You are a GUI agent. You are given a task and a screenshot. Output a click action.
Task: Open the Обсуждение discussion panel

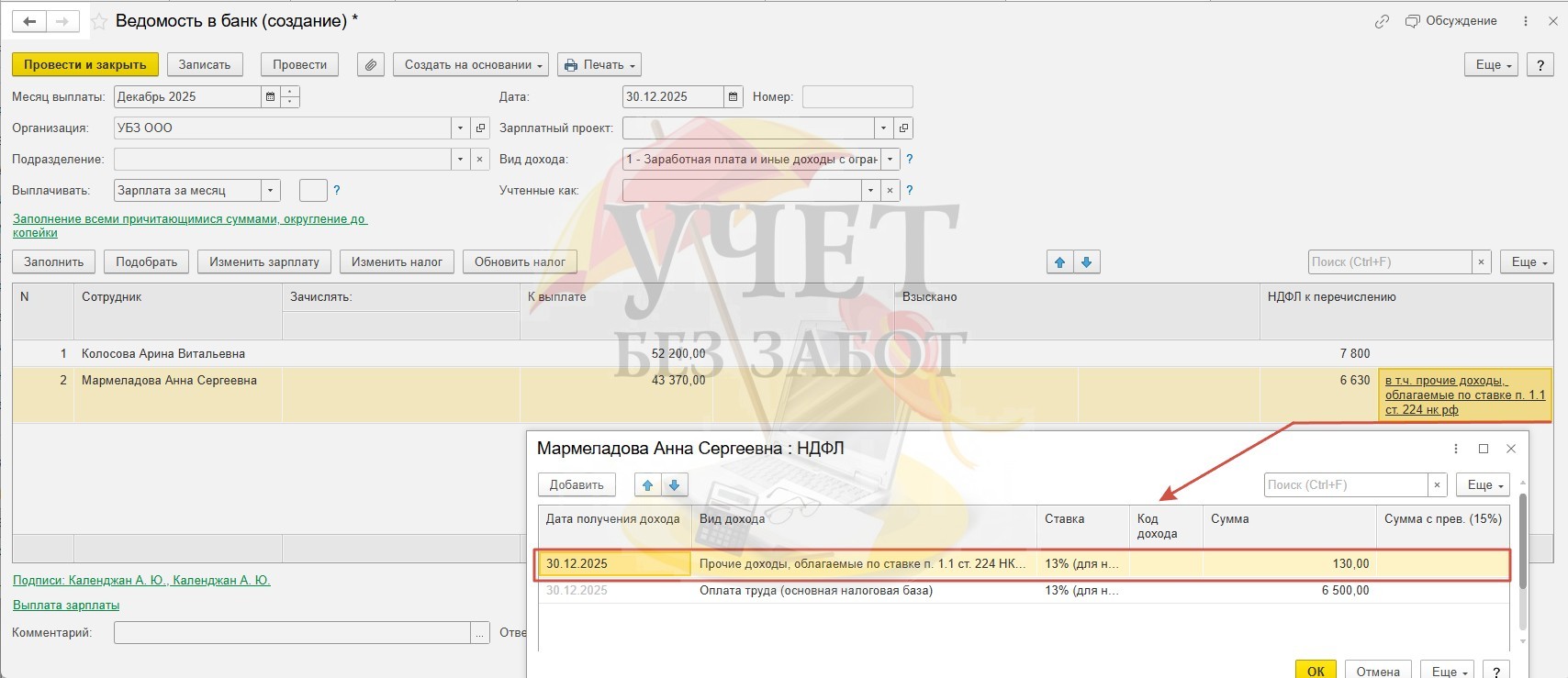pos(1450,21)
